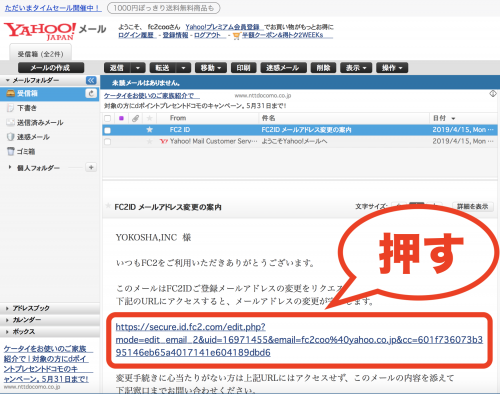Click the 削除 delete button
Viewport: 500px width, 394px height.
[323, 68]
